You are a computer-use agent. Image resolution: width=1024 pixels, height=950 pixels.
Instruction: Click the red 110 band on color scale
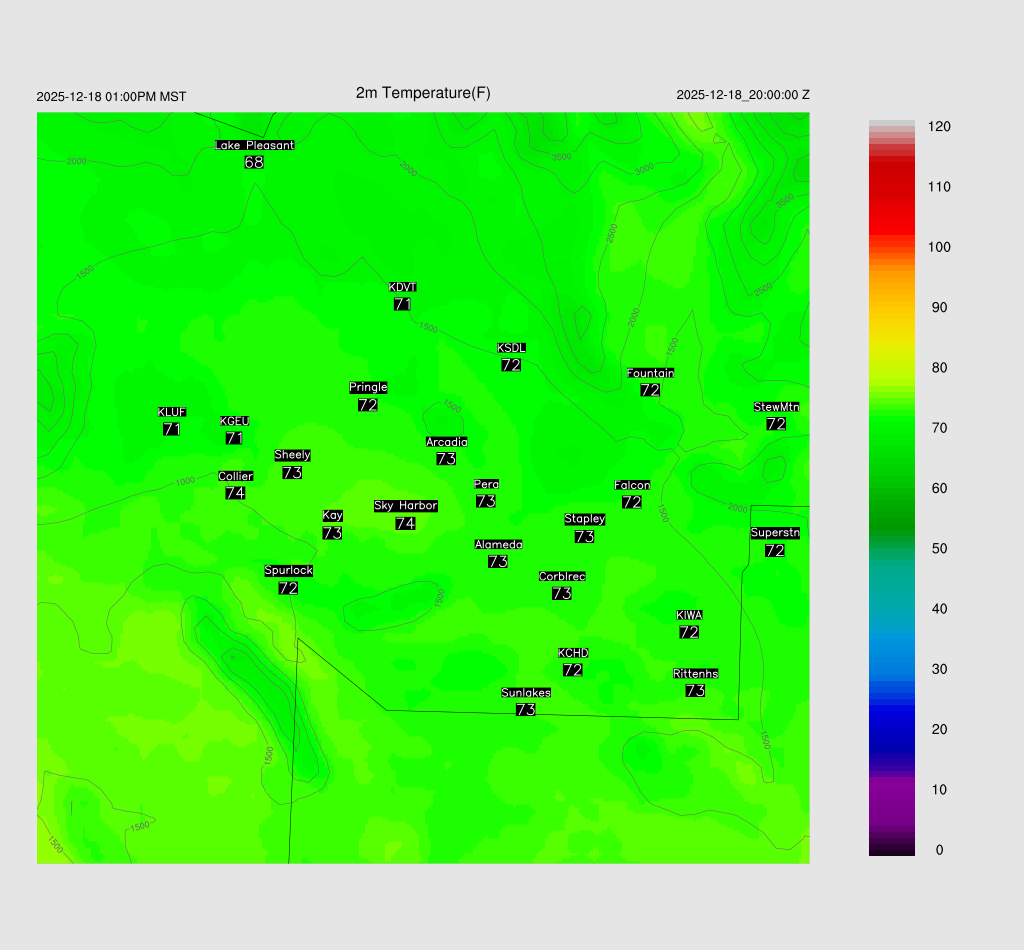891,187
